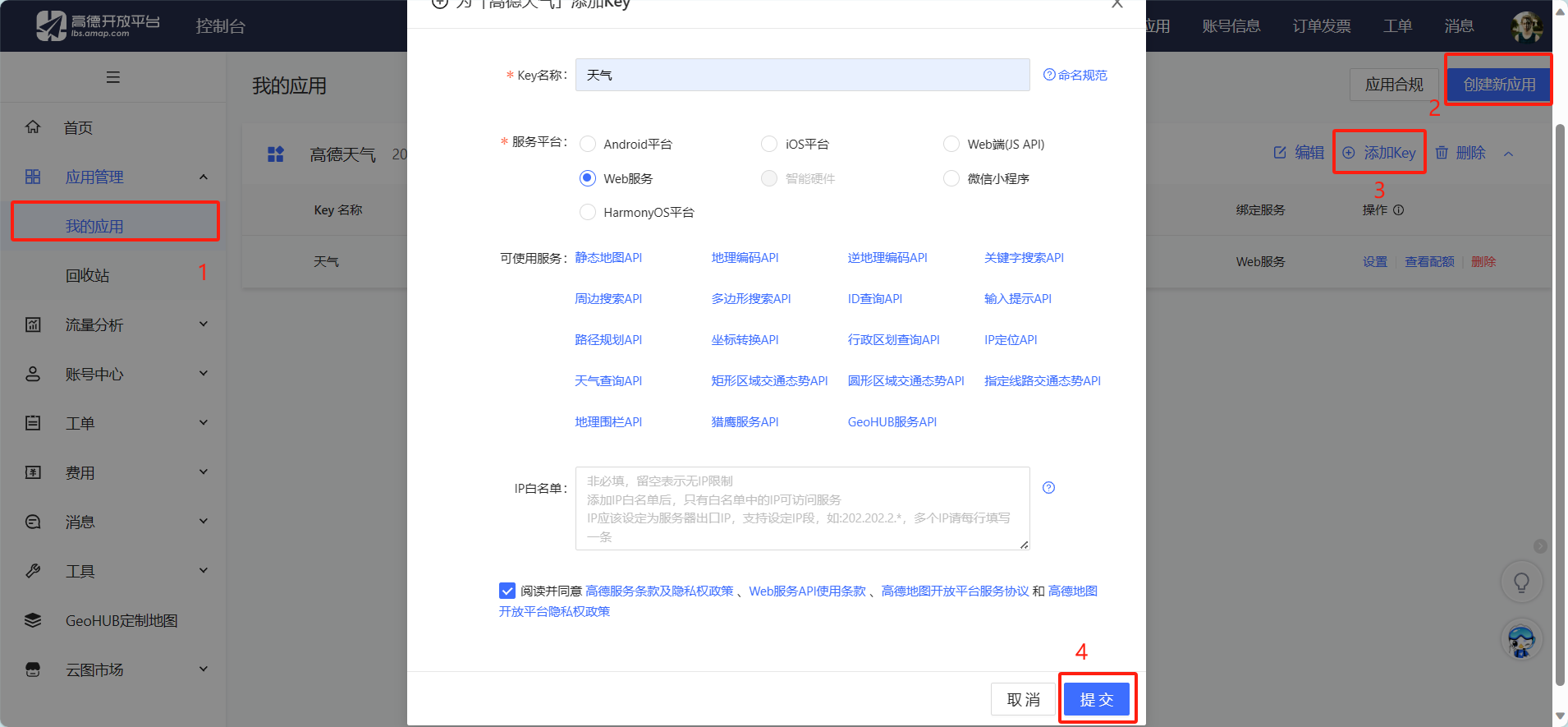Viewport: 1568px width, 727px height.
Task: Select 智能硬件 radio button
Action: pyautogui.click(x=769, y=178)
